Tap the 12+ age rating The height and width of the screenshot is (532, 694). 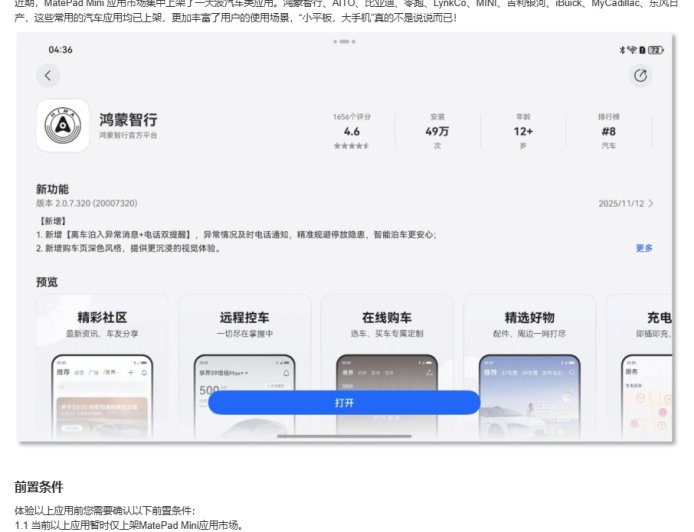(x=523, y=131)
